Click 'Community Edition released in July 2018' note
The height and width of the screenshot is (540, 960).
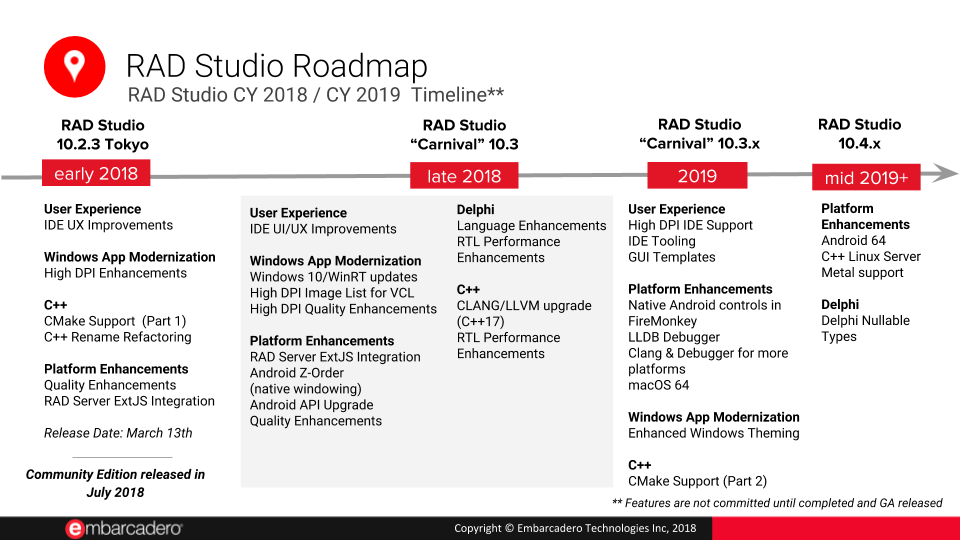tap(115, 483)
